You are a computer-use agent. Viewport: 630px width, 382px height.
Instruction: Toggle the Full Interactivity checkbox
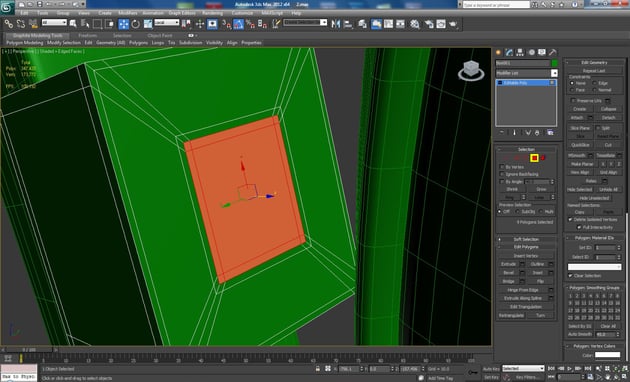tap(579, 227)
